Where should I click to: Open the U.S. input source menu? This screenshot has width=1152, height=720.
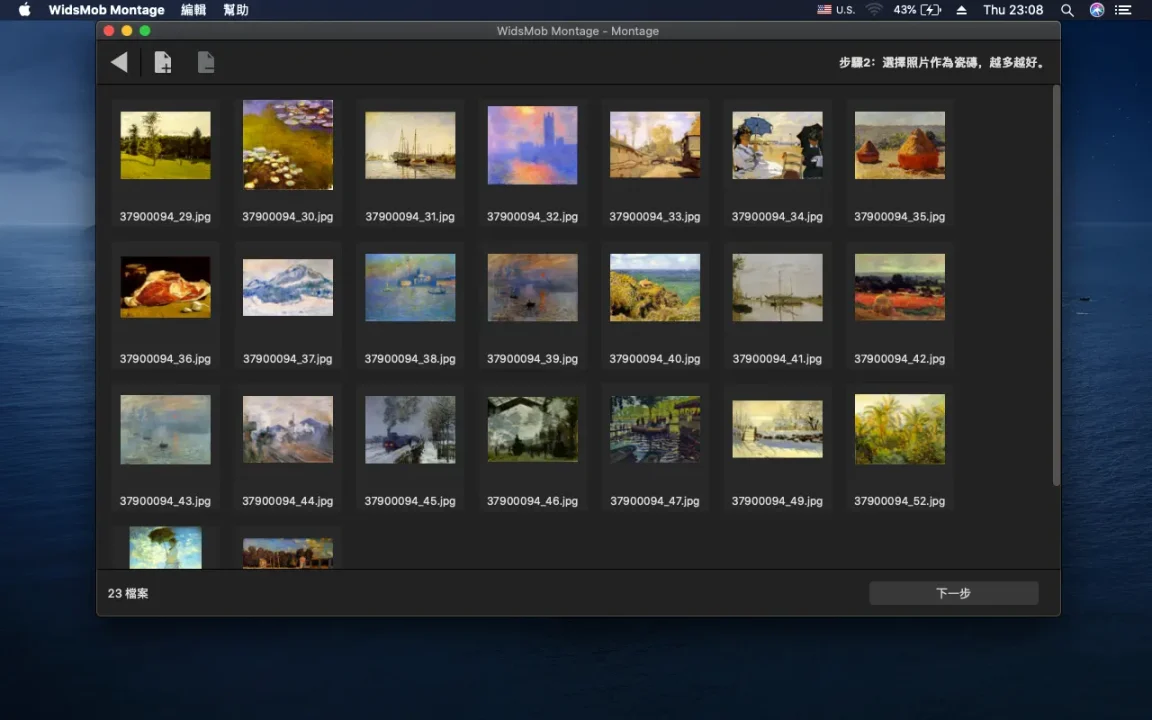pos(836,10)
